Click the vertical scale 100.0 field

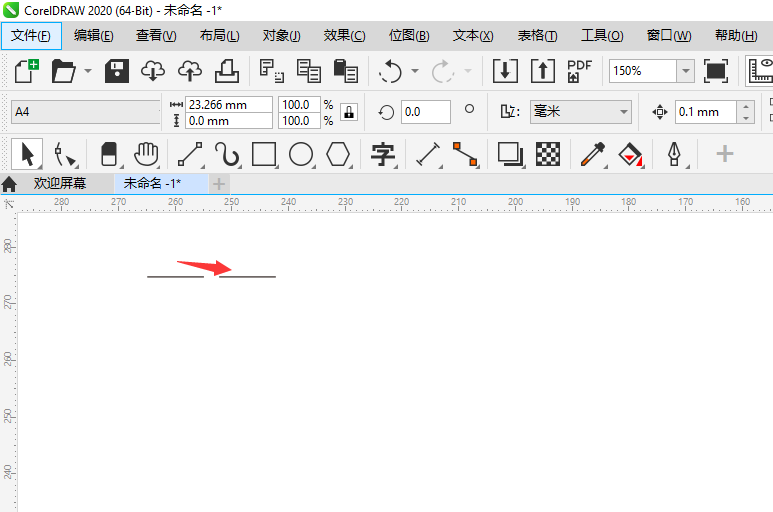coord(299,121)
